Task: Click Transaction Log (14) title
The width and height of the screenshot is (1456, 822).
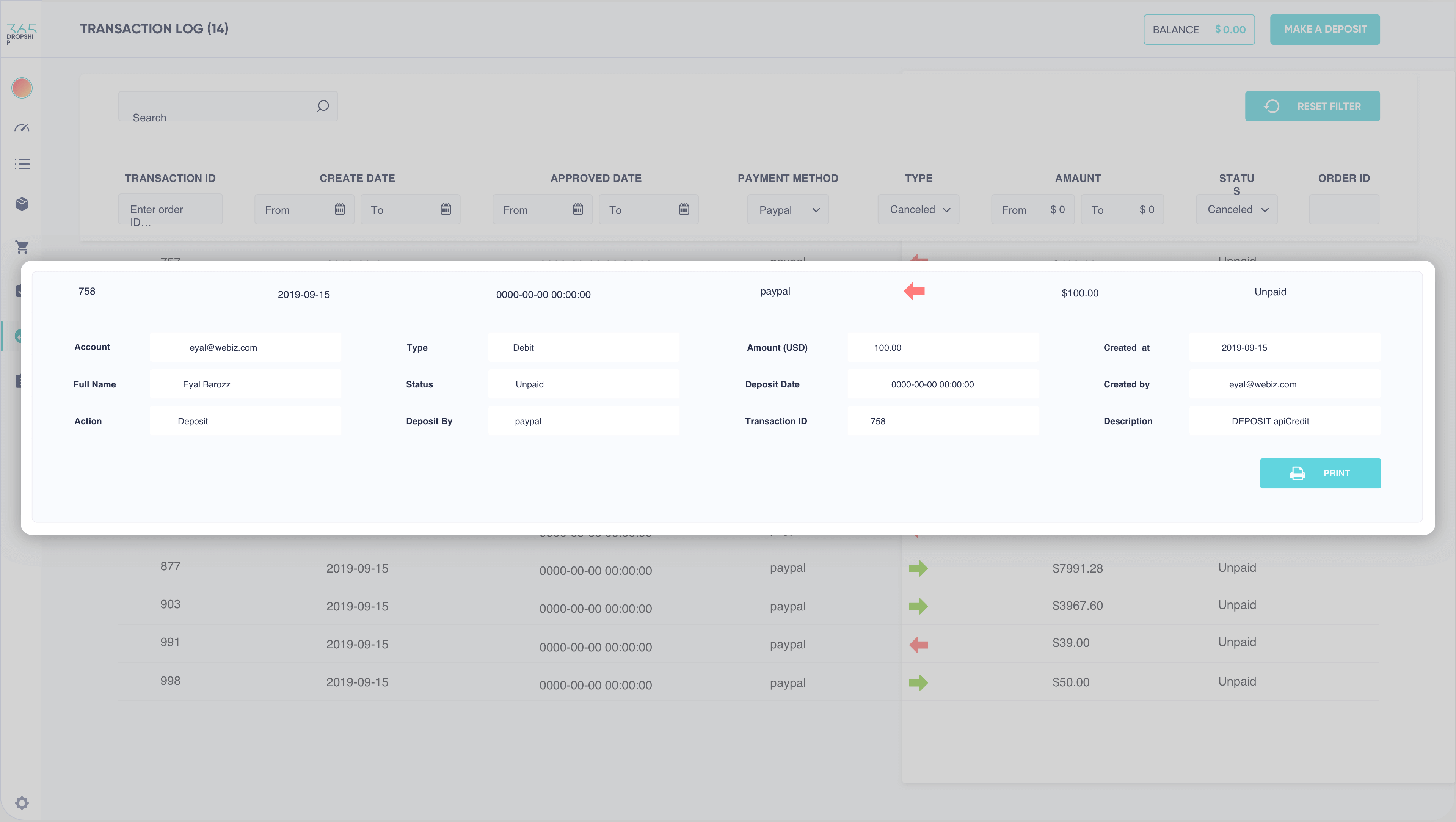Action: coord(154,29)
